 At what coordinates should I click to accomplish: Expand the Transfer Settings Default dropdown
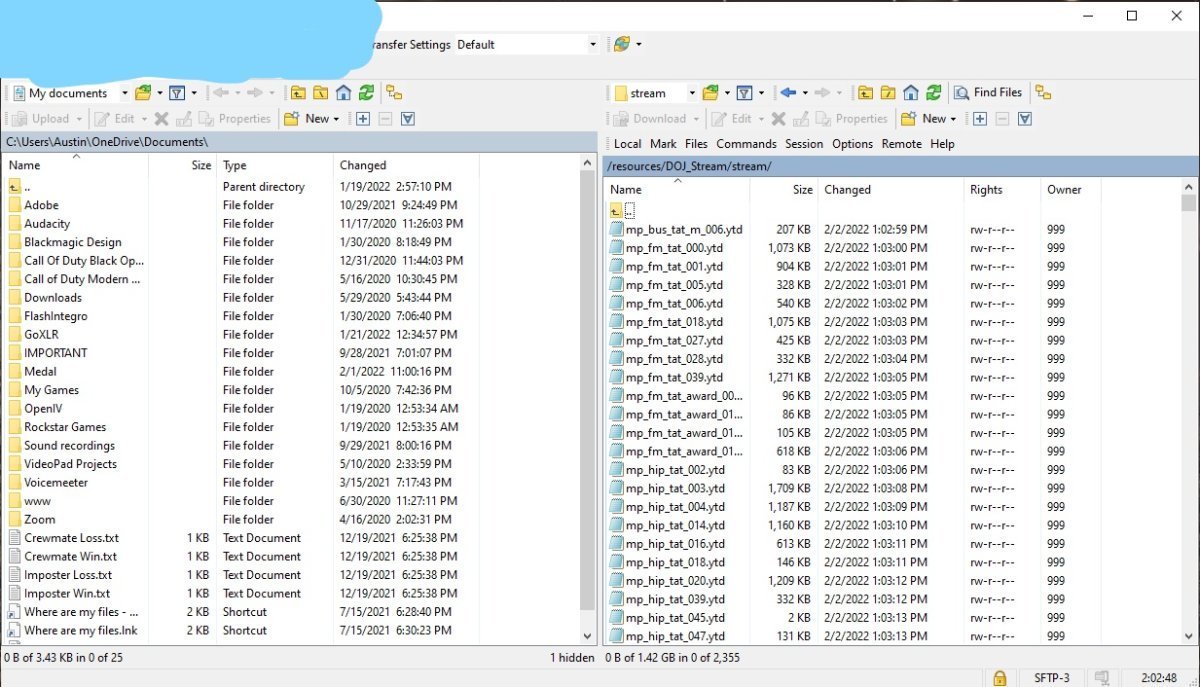592,45
